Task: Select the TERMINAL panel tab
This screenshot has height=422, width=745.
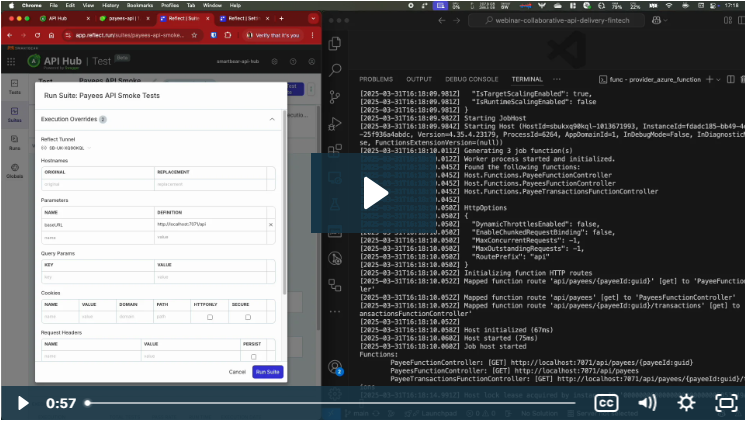Action: tap(527, 79)
